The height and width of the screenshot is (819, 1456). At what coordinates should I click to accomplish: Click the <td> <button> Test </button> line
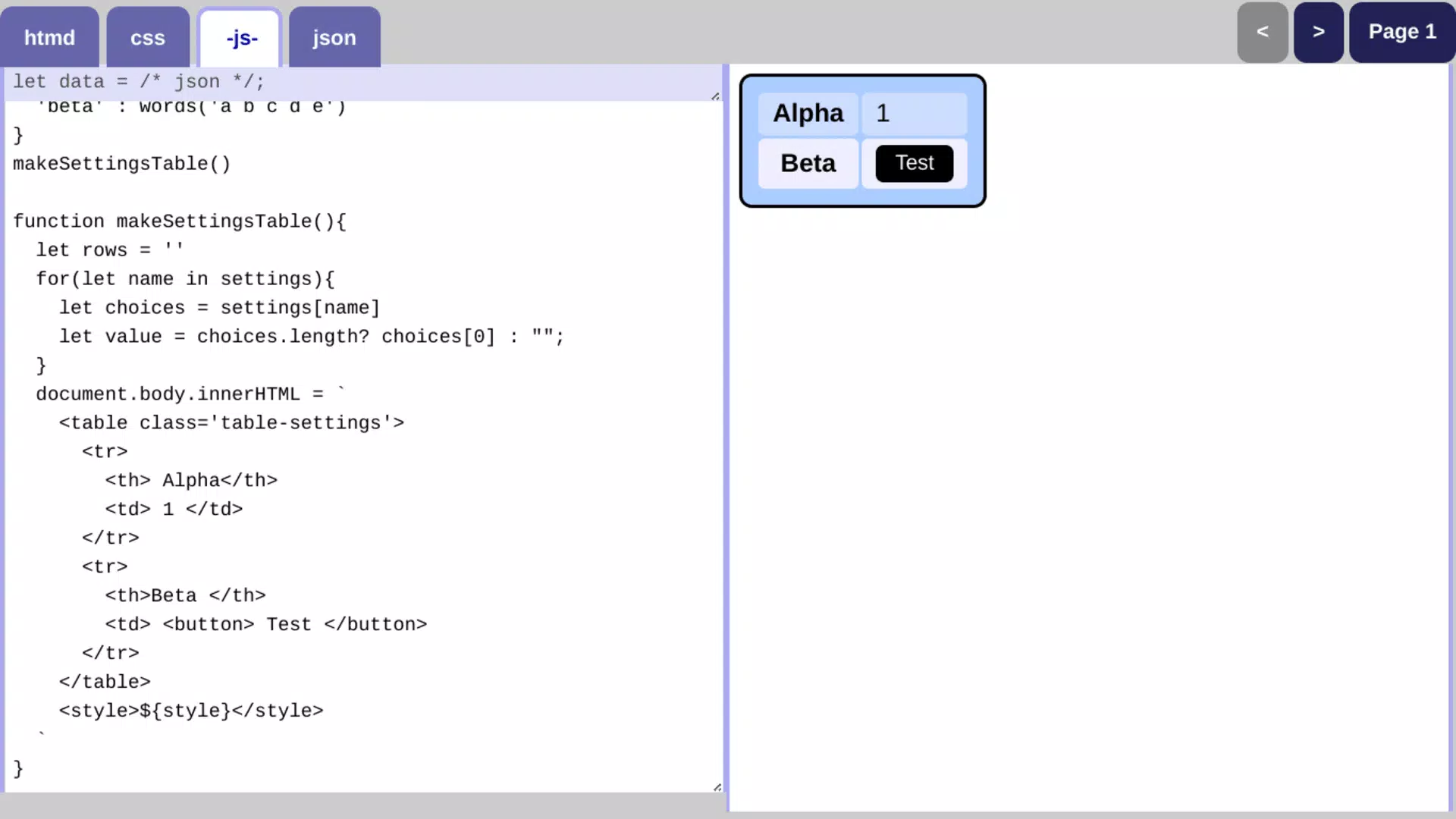click(x=266, y=624)
